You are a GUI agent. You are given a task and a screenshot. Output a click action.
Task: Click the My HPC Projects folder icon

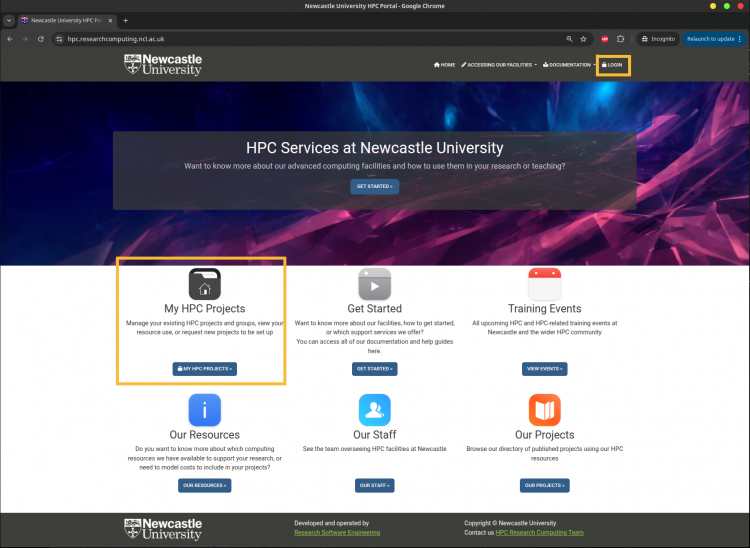tap(204, 284)
